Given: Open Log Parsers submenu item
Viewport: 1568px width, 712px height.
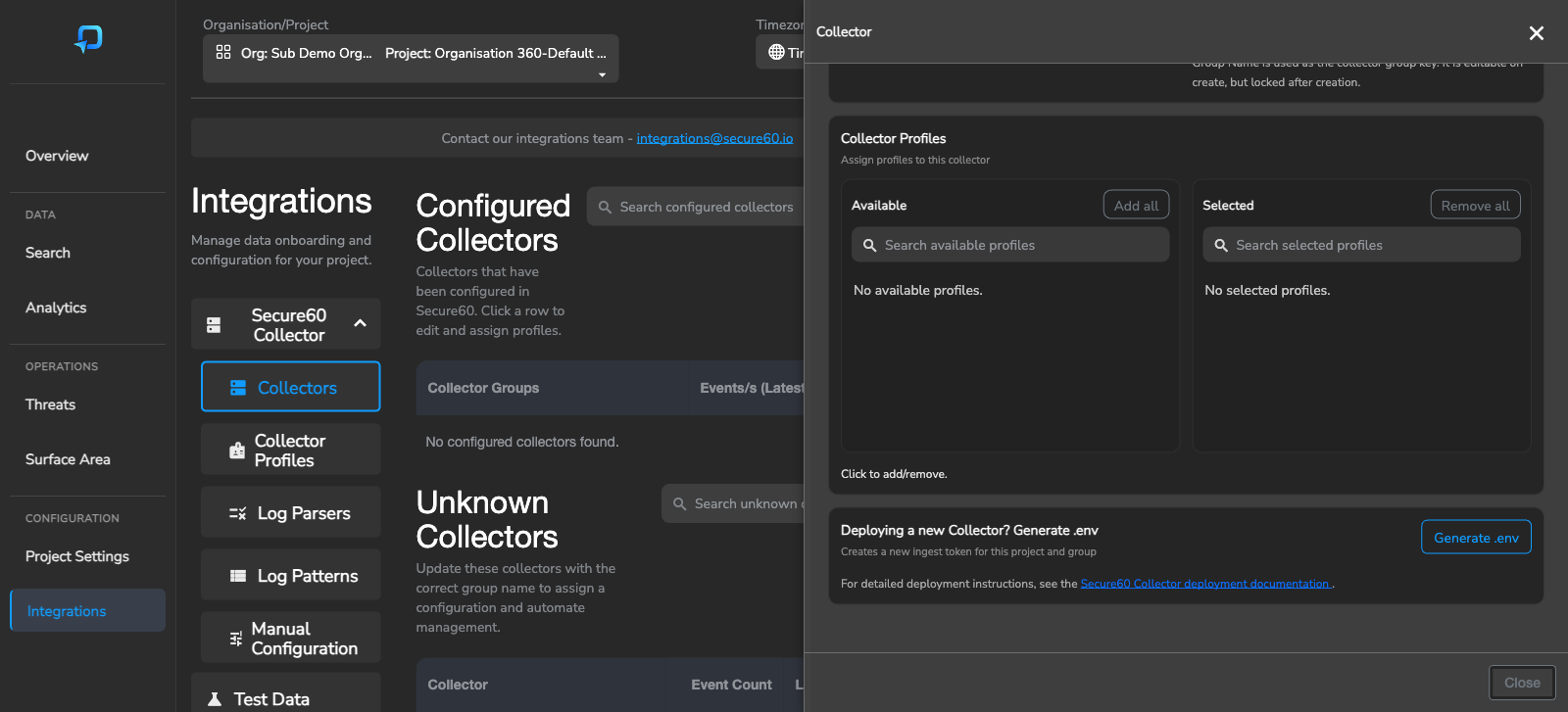Looking at the screenshot, I should (x=291, y=512).
